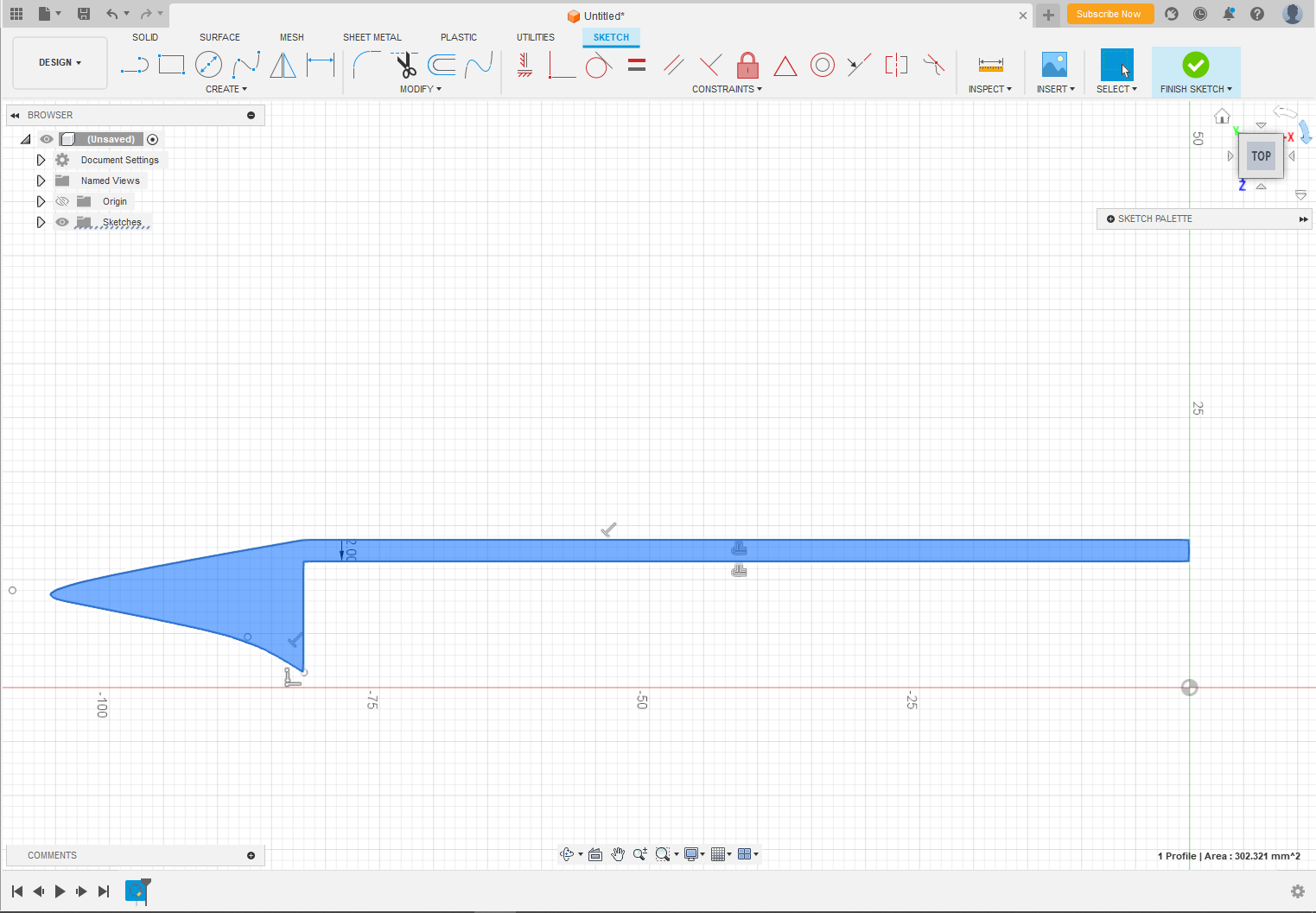
Task: Apply the Symmetry constraint
Action: (896, 65)
